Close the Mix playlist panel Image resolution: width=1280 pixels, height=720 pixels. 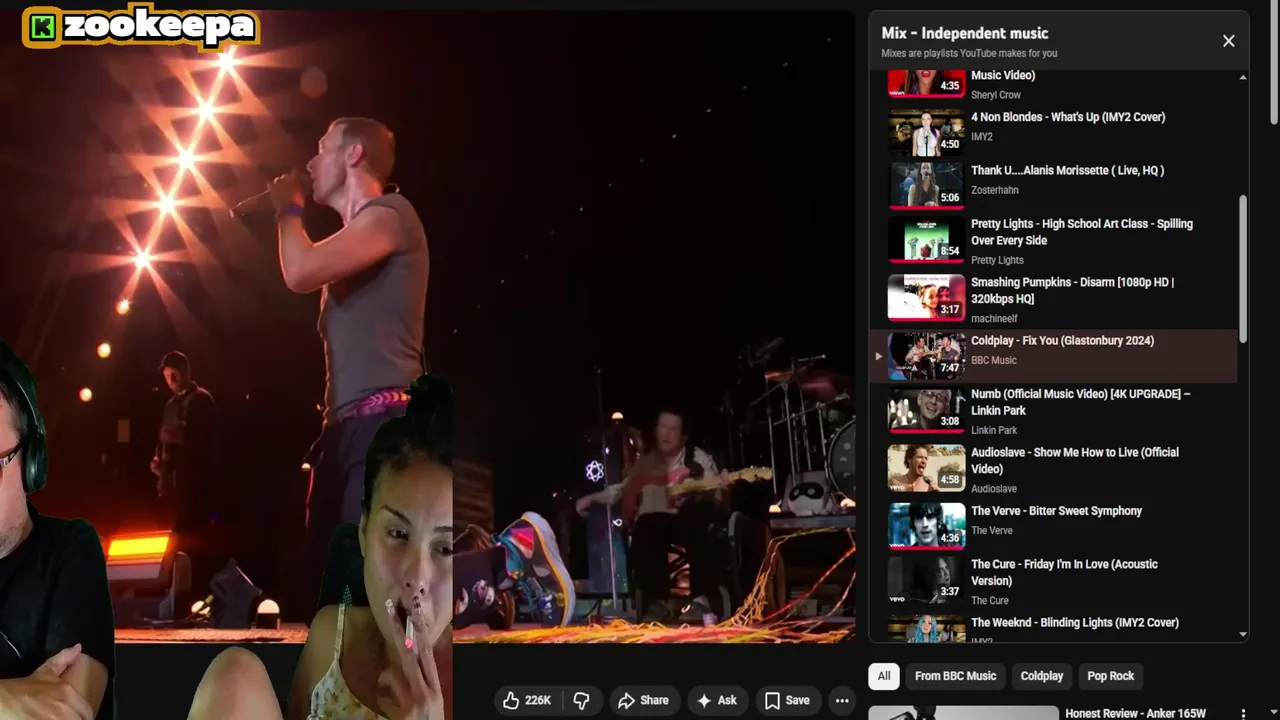(1228, 41)
